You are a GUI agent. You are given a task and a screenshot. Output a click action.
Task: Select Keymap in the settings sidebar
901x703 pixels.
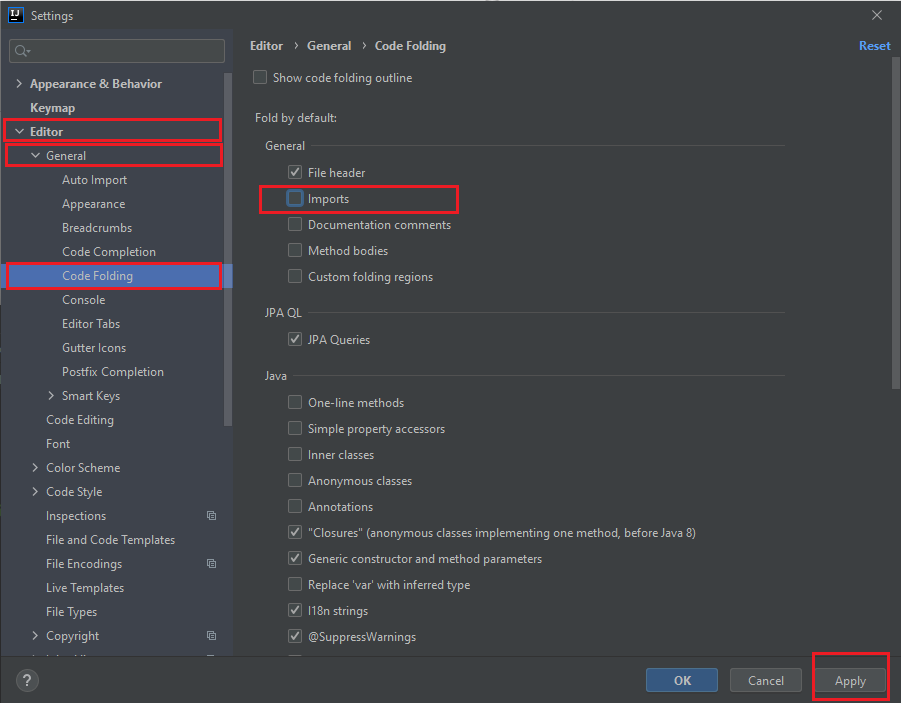[52, 107]
